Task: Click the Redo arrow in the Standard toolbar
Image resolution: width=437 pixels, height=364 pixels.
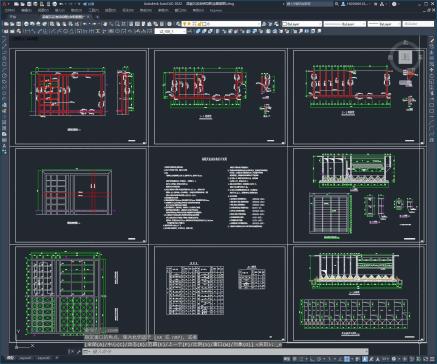Action: (94, 24)
